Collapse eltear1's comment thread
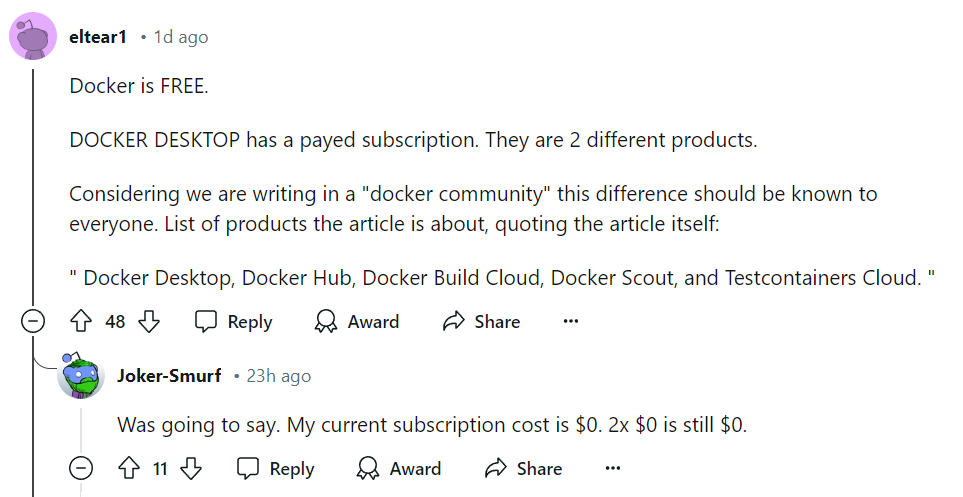This screenshot has height=497, width=963. 33,321
